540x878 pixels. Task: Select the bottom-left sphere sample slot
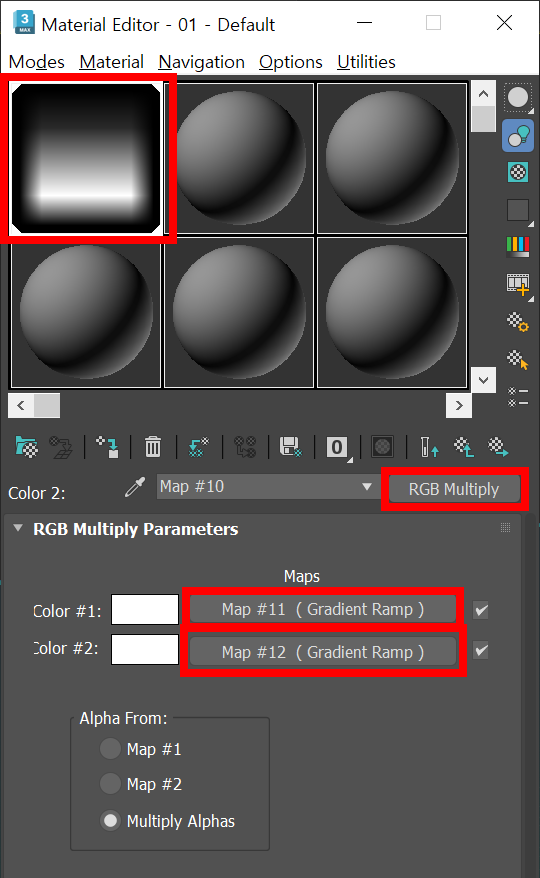tap(86, 312)
